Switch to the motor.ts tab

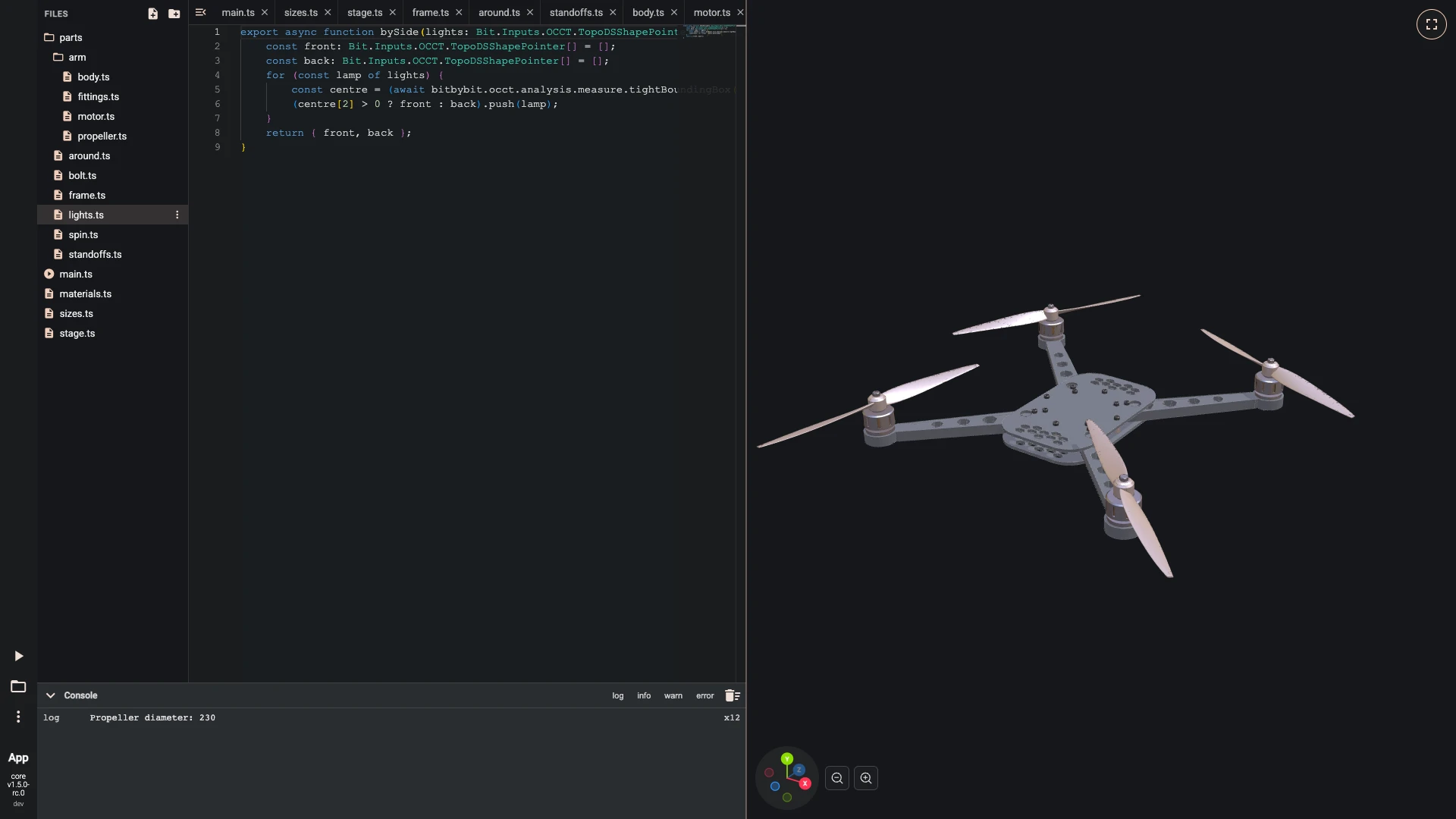click(712, 13)
